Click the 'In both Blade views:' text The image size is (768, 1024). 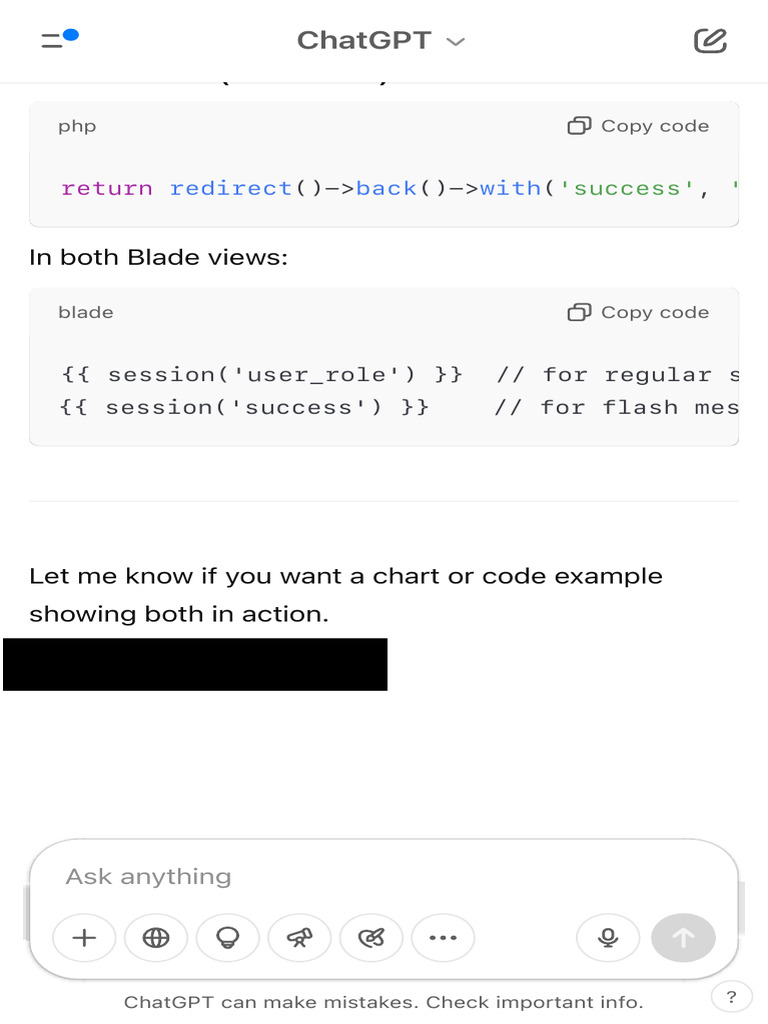click(x=158, y=257)
